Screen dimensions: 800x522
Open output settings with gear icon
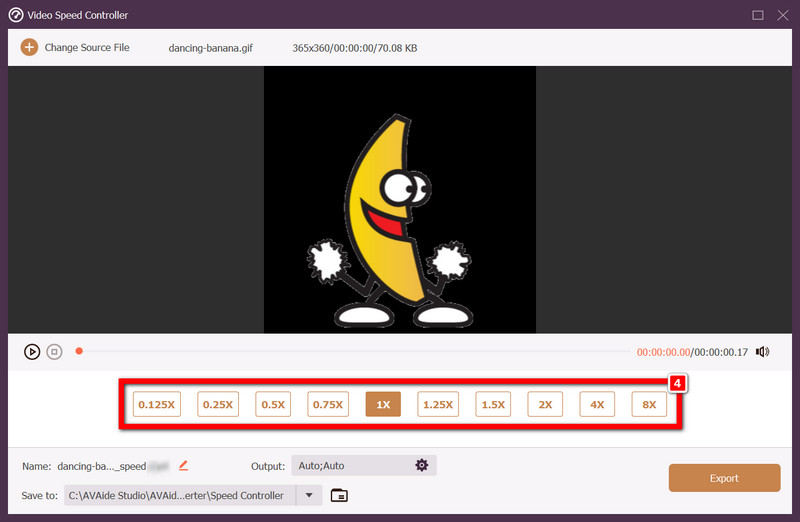(x=422, y=466)
